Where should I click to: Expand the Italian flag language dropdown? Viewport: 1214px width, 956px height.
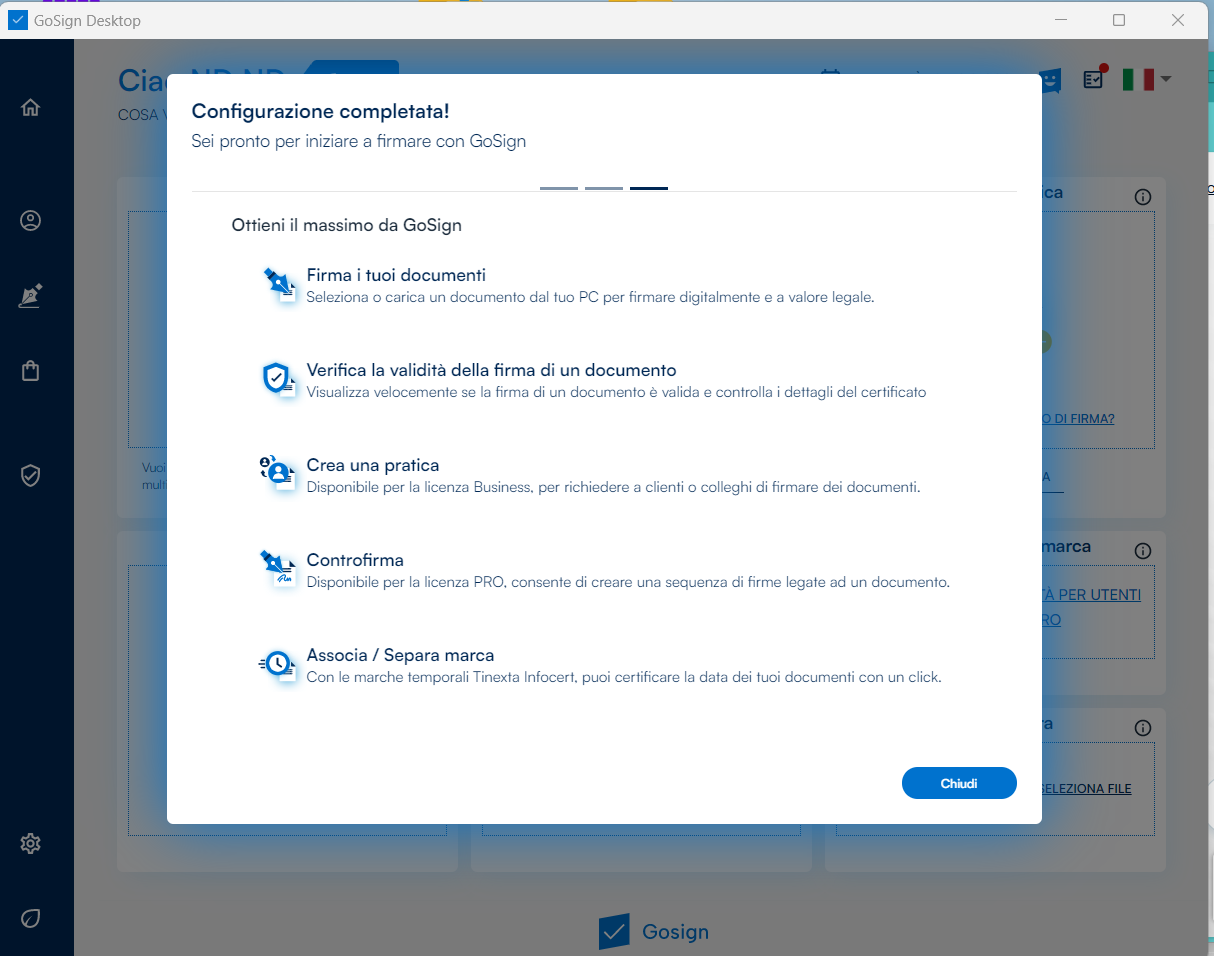coord(1146,79)
